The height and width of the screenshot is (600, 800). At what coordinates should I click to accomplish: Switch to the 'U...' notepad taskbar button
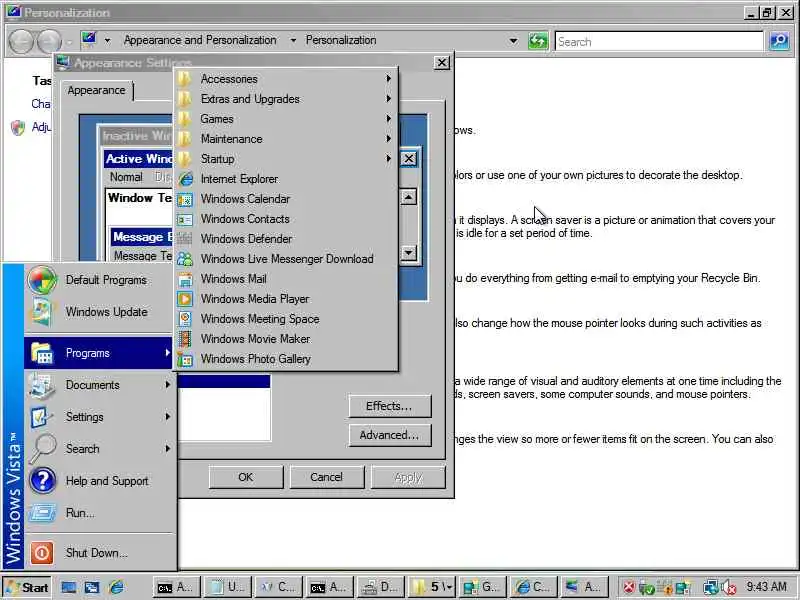point(228,587)
